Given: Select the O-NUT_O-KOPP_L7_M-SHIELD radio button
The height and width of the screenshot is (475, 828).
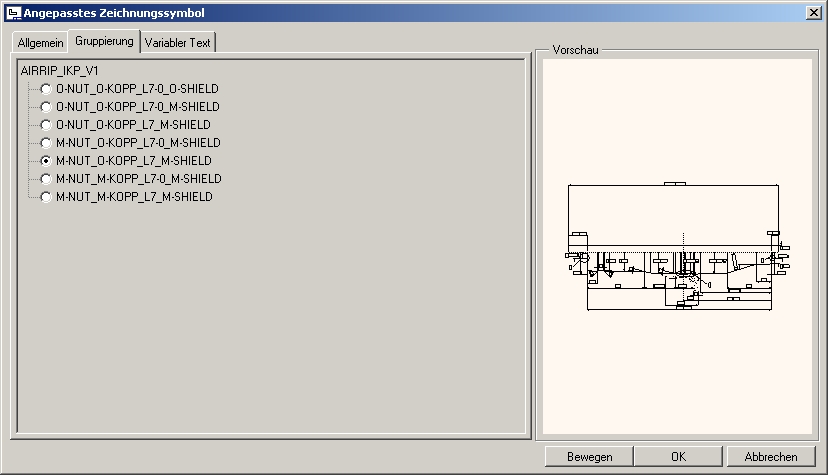Looking at the screenshot, I should [46, 125].
